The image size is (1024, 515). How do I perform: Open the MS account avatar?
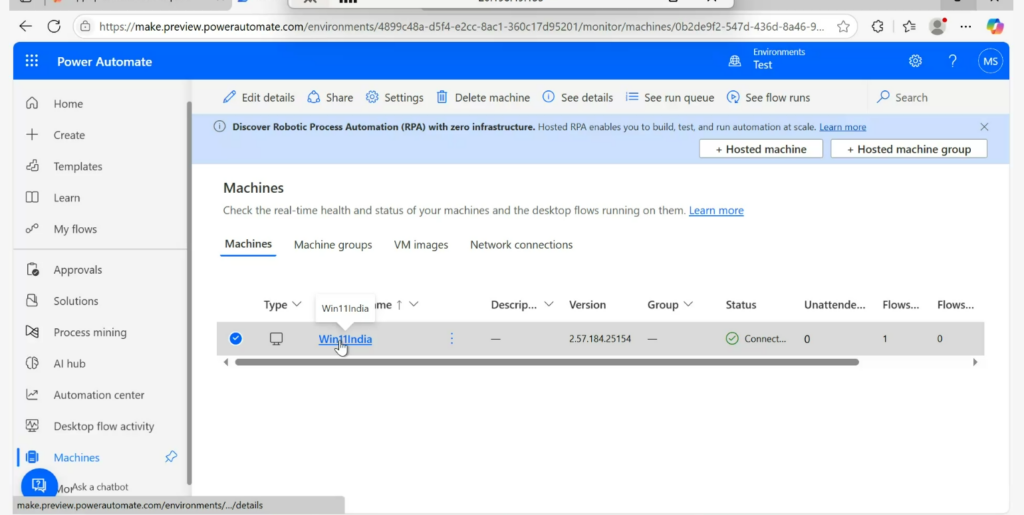(x=990, y=61)
